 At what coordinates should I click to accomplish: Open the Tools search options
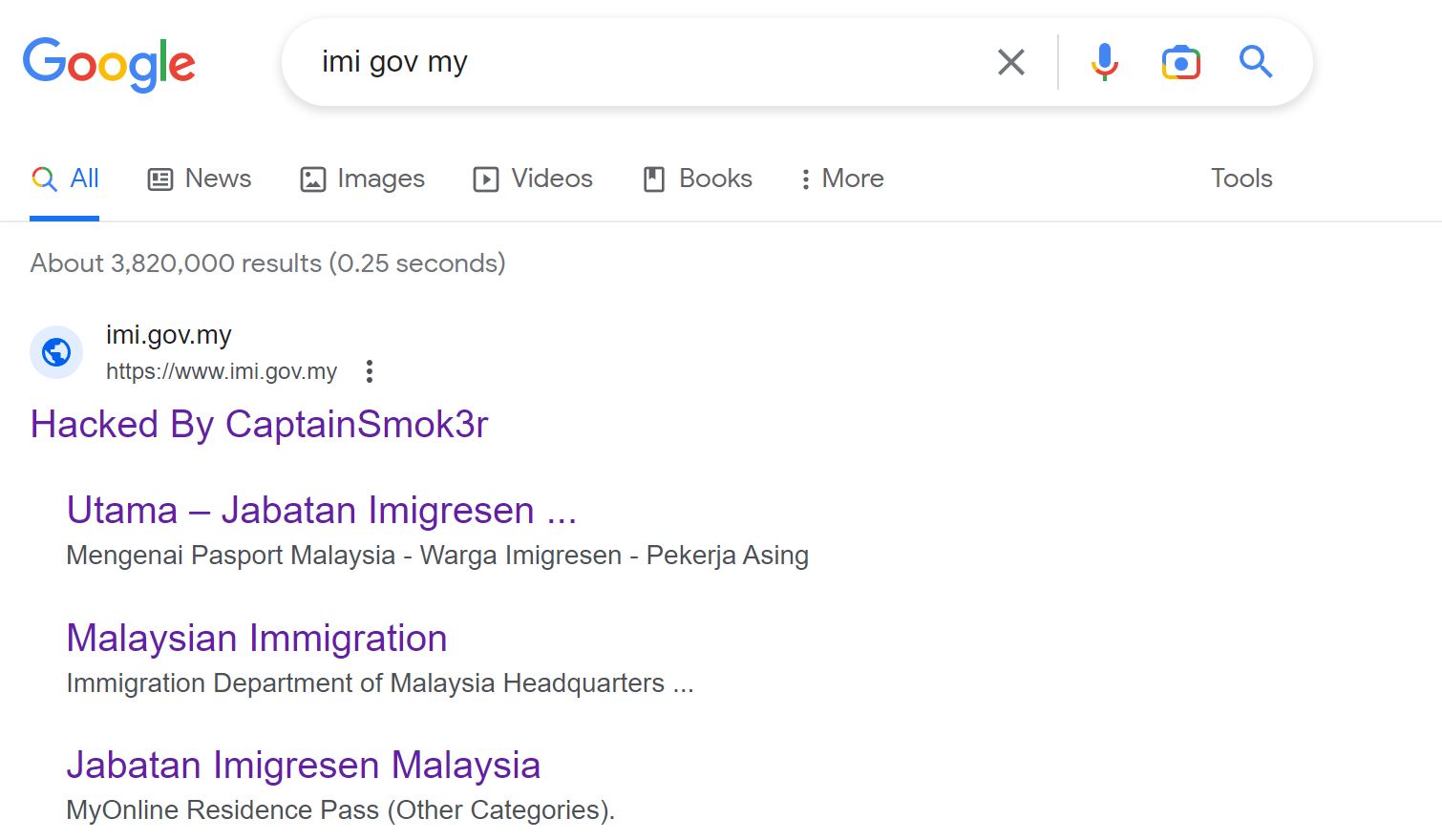1241,178
